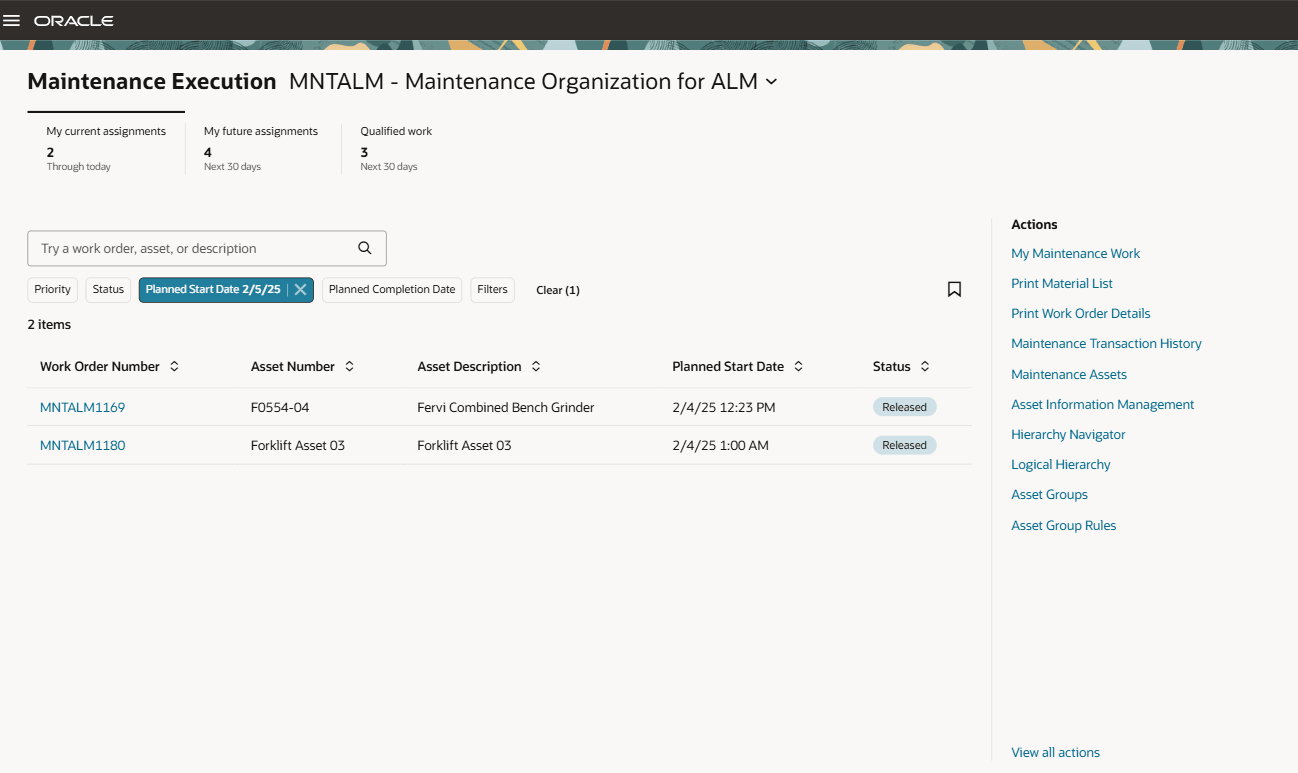Sort the Planned Start Date column
The image size is (1298, 773).
pos(798,366)
